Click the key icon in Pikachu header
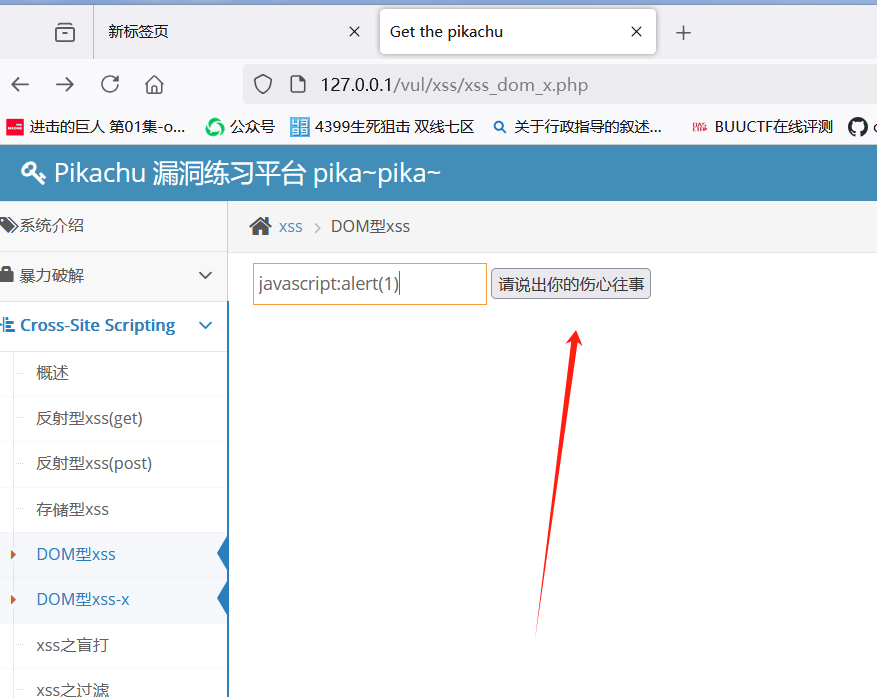Viewport: 877px width, 697px height. pyautogui.click(x=33, y=173)
